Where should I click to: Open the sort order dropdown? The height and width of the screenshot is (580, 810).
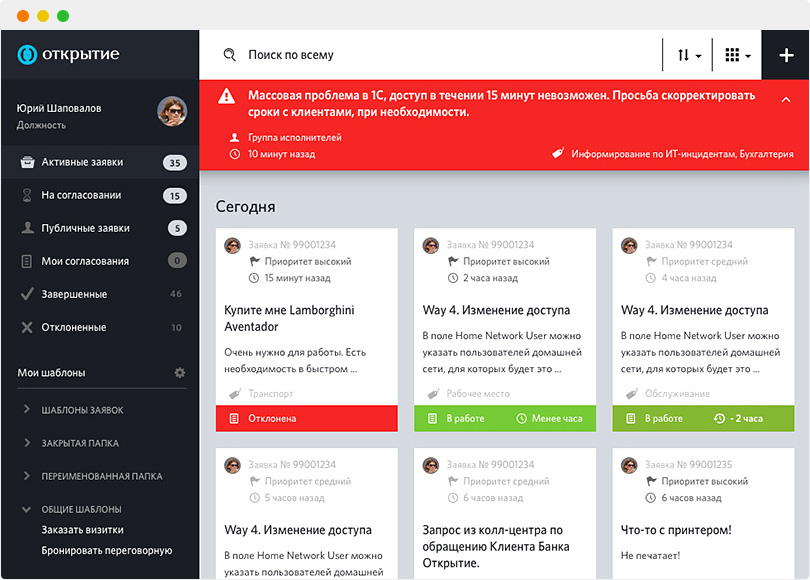point(689,55)
